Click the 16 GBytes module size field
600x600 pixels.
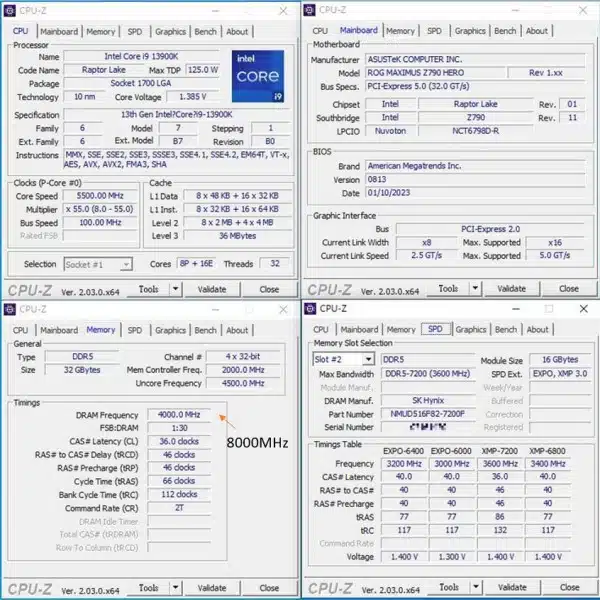560,359
